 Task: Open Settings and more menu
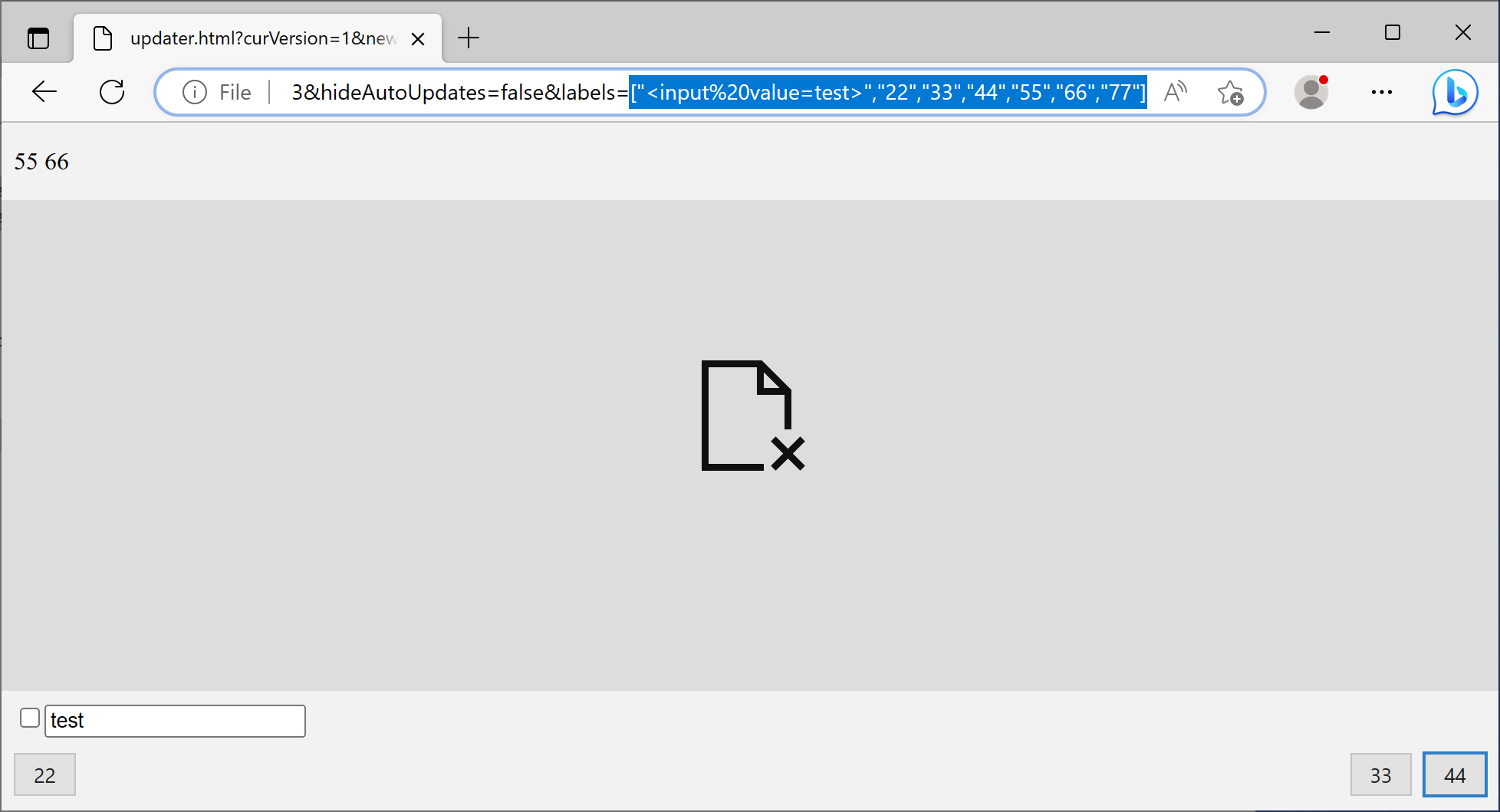click(1381, 92)
